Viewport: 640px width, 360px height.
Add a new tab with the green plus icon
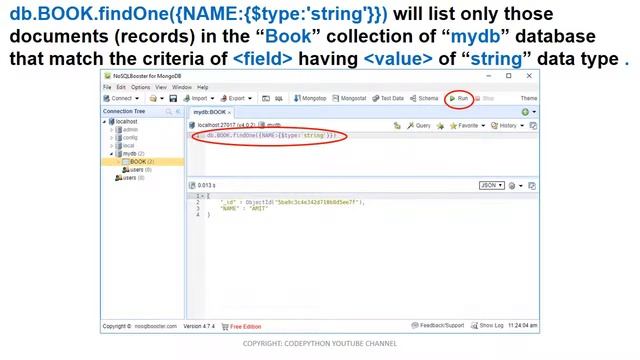525,112
